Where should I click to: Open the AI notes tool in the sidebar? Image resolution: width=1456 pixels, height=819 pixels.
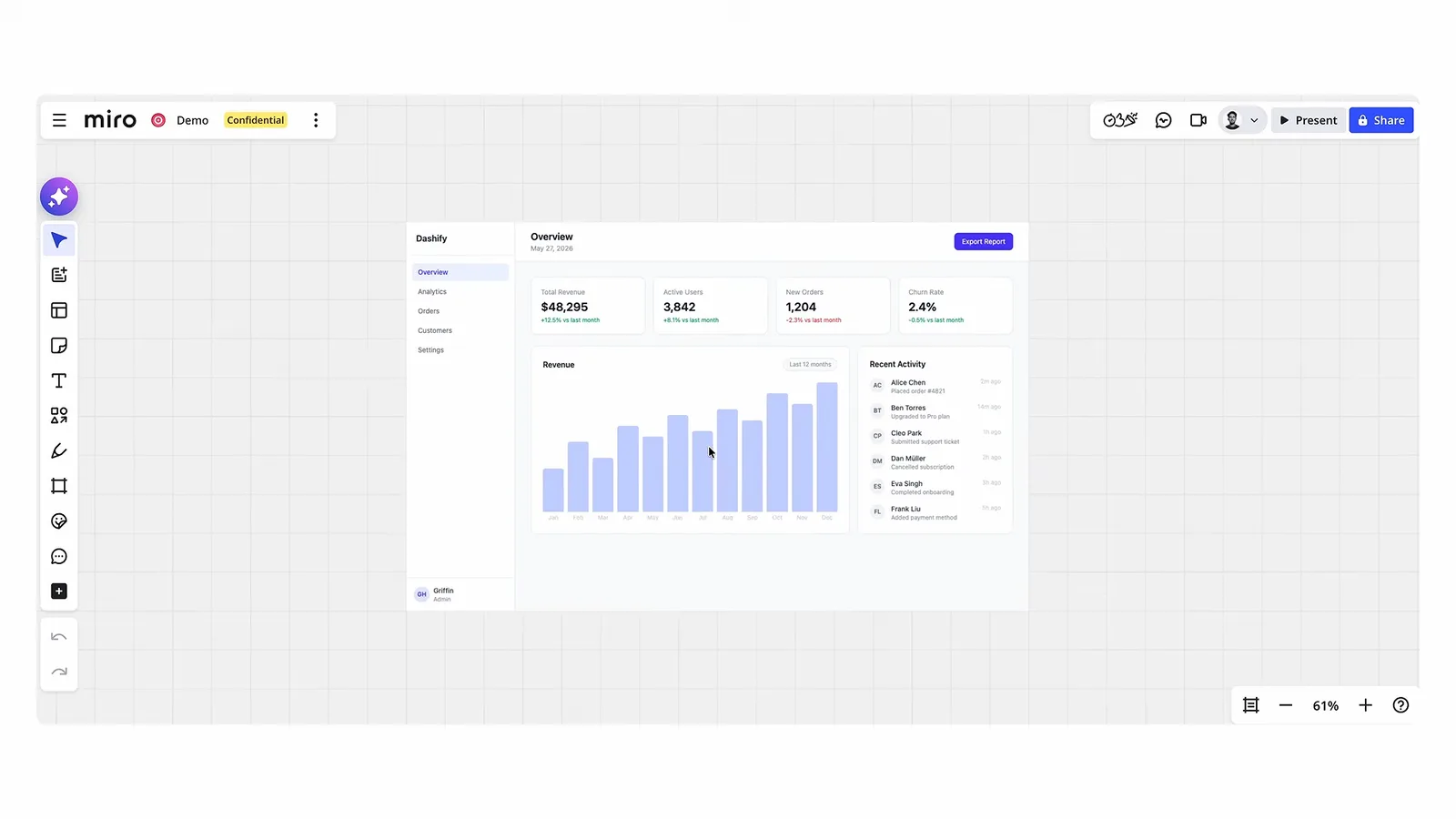pos(59,275)
